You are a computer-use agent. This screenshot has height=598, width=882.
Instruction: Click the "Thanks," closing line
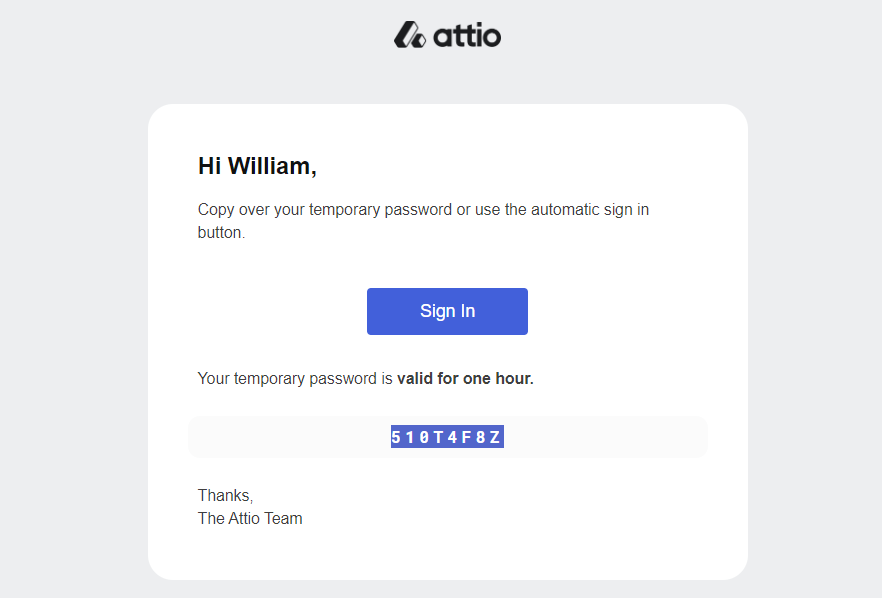tap(225, 495)
